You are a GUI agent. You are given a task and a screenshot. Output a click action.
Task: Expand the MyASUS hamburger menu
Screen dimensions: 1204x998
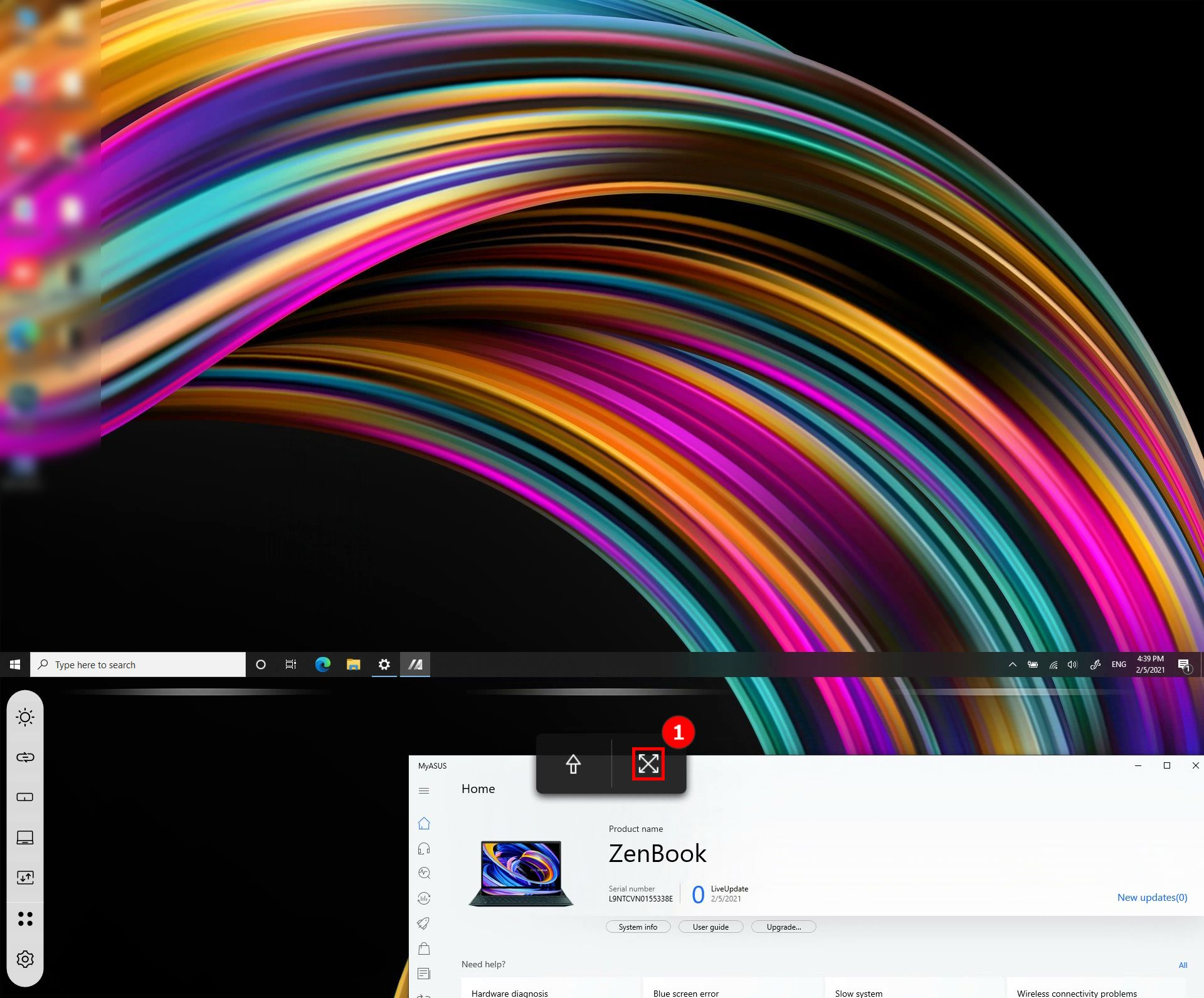424,791
